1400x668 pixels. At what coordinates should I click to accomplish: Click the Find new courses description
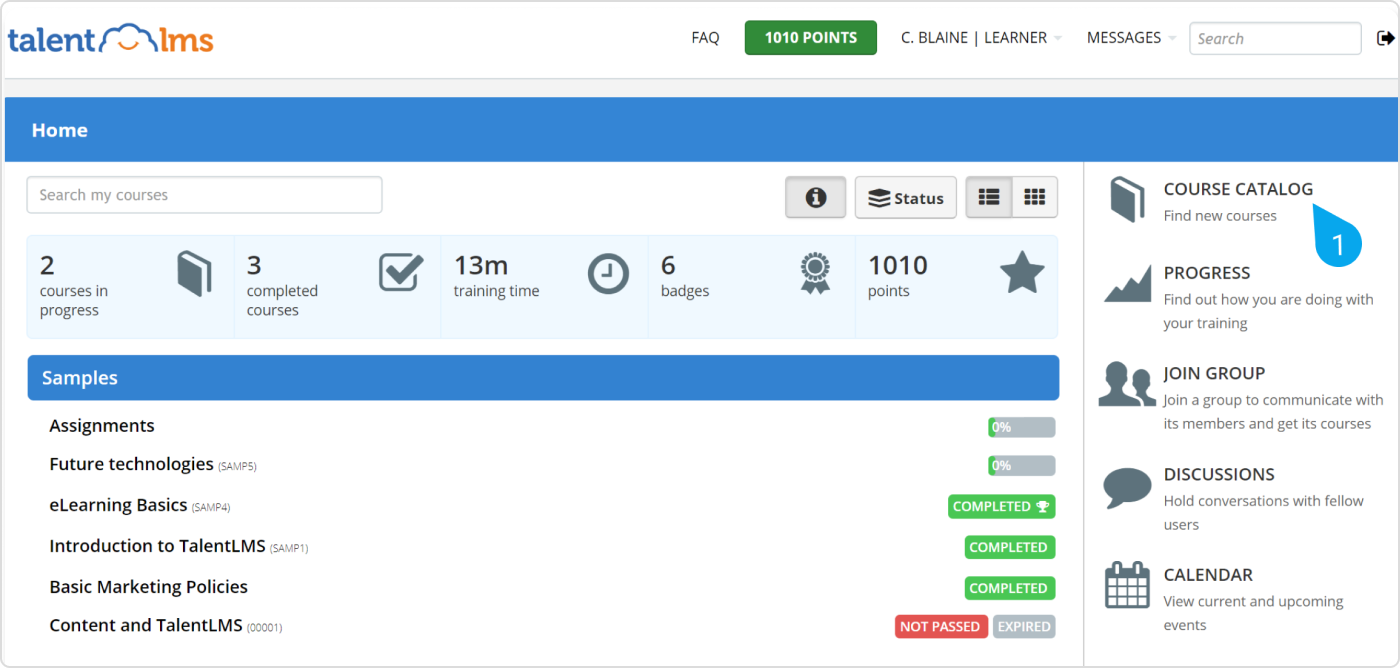click(x=1220, y=216)
